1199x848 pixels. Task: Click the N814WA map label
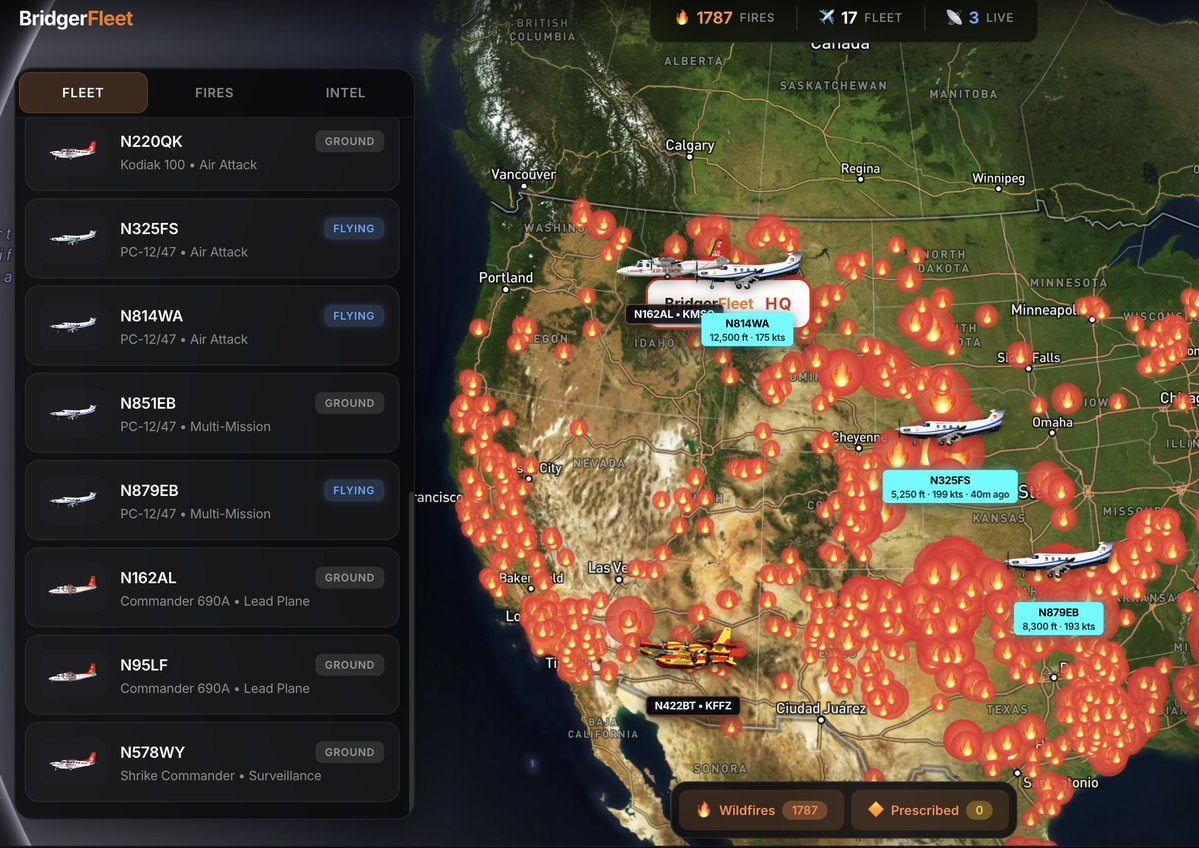tap(747, 330)
